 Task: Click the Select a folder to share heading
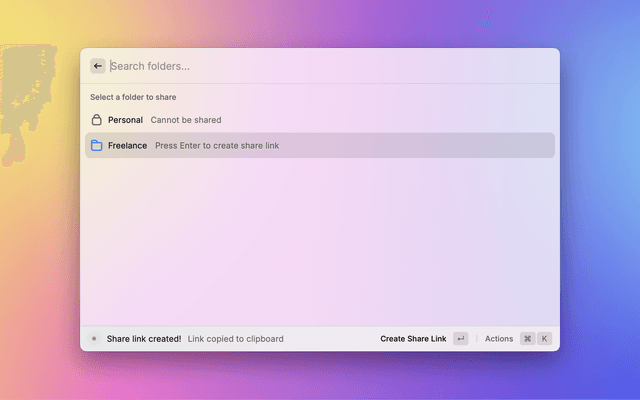[133, 98]
